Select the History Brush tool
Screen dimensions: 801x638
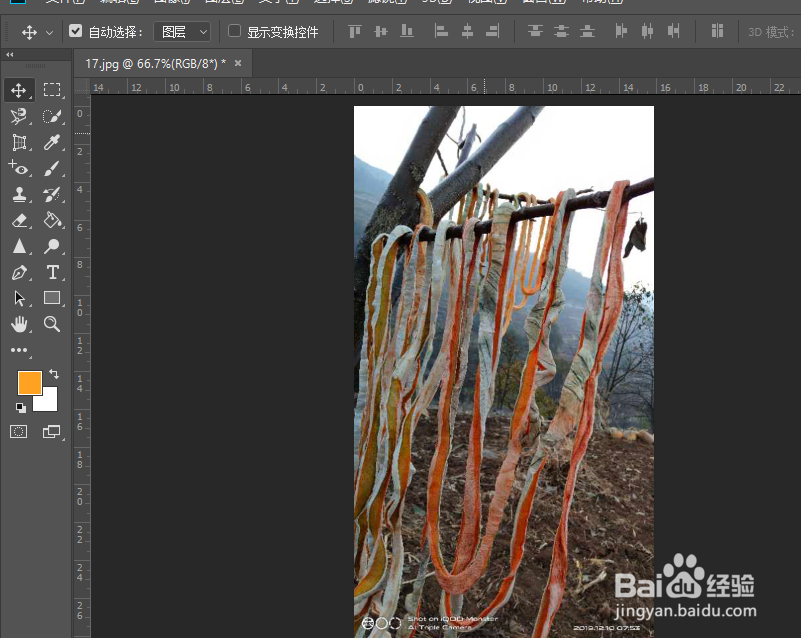(x=52, y=195)
